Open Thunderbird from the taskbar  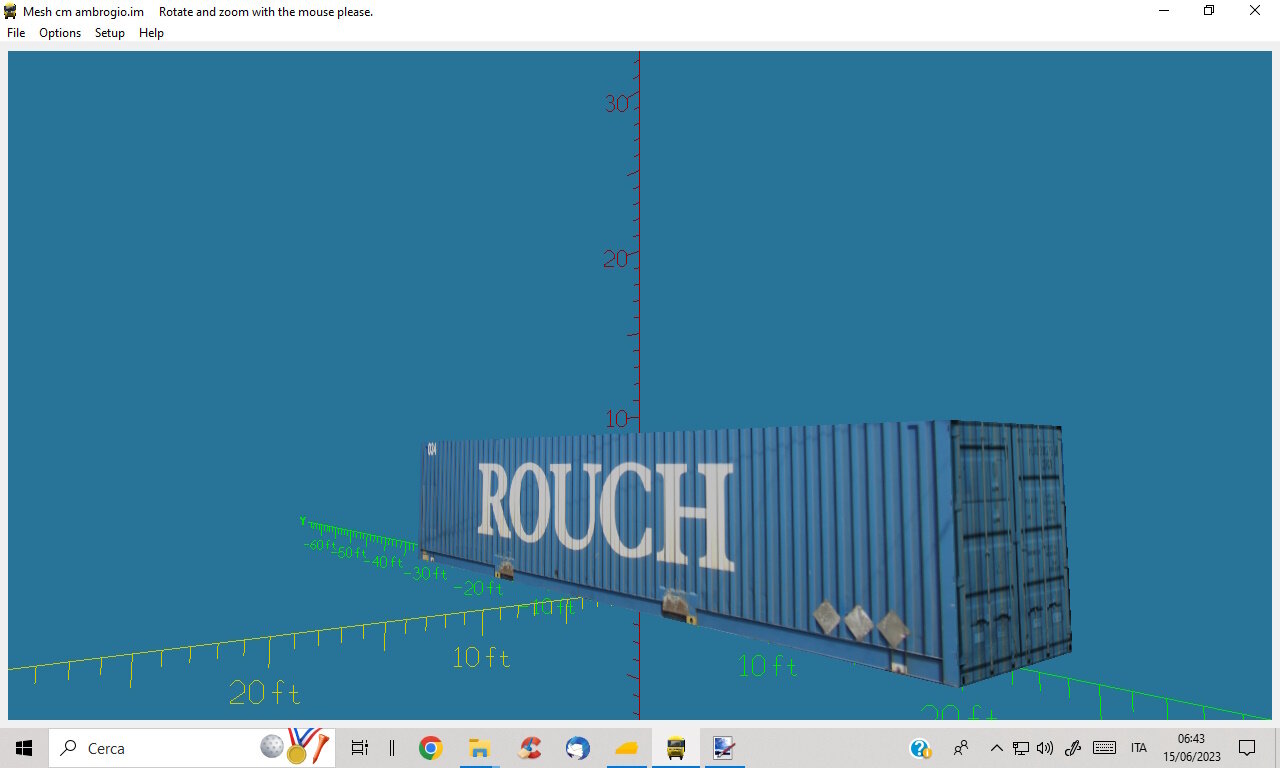coord(578,748)
